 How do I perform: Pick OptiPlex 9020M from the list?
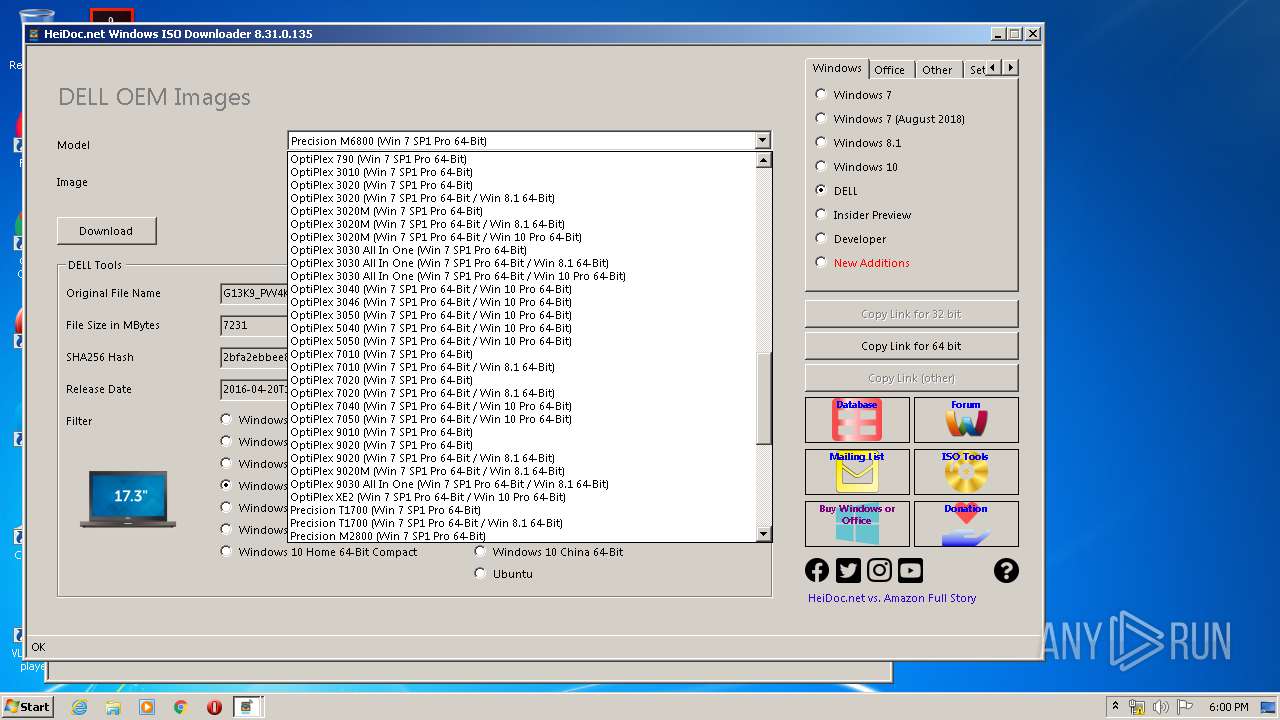521,471
